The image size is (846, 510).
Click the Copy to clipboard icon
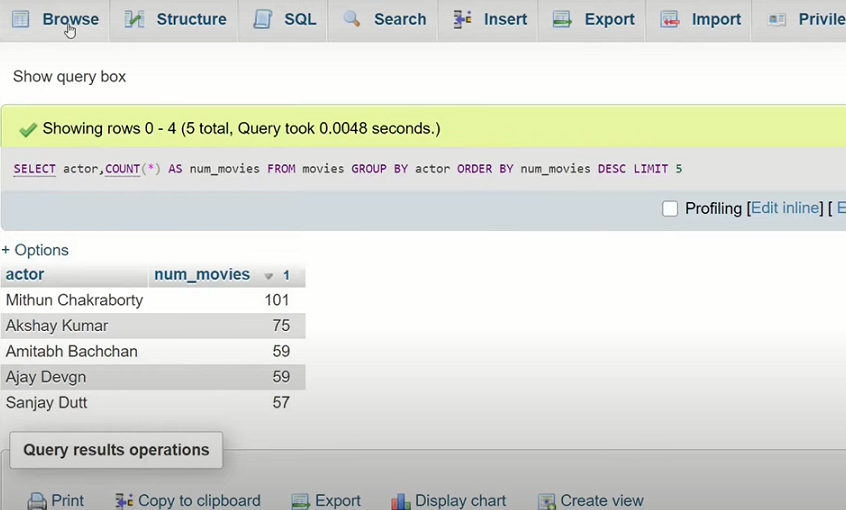click(124, 501)
